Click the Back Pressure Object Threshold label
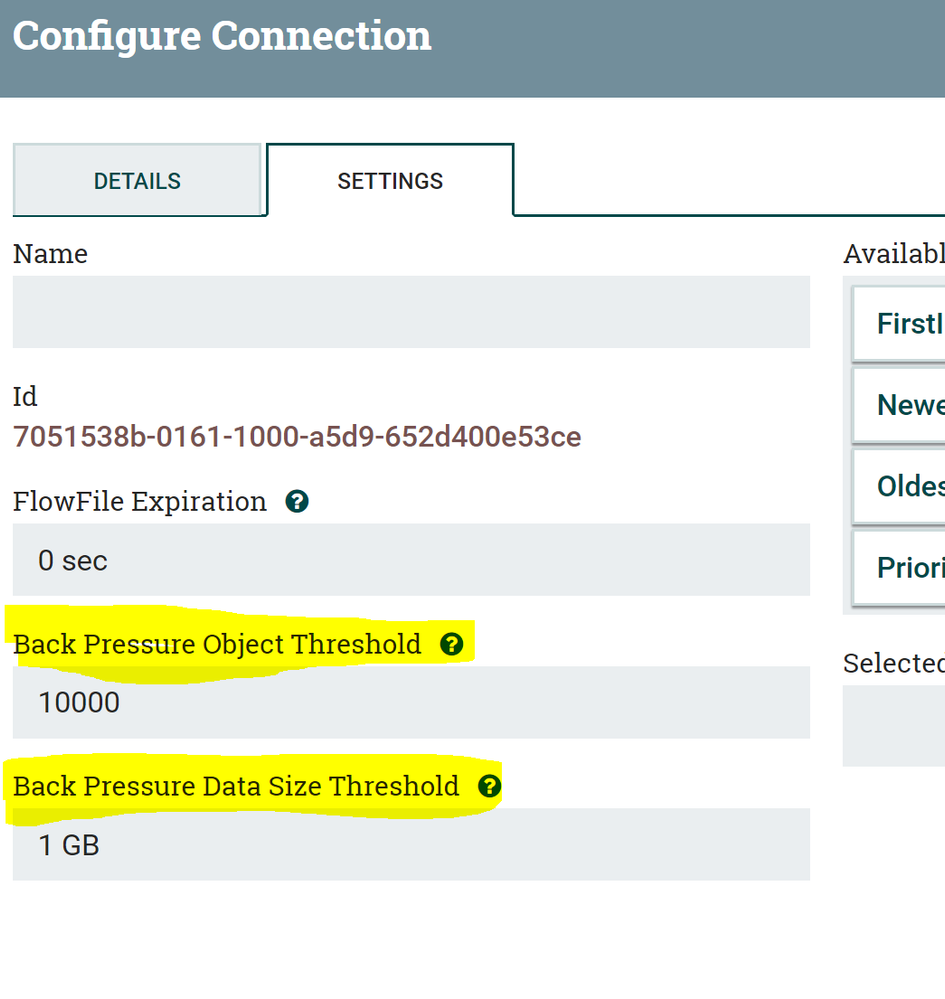The width and height of the screenshot is (945, 999). (x=217, y=644)
